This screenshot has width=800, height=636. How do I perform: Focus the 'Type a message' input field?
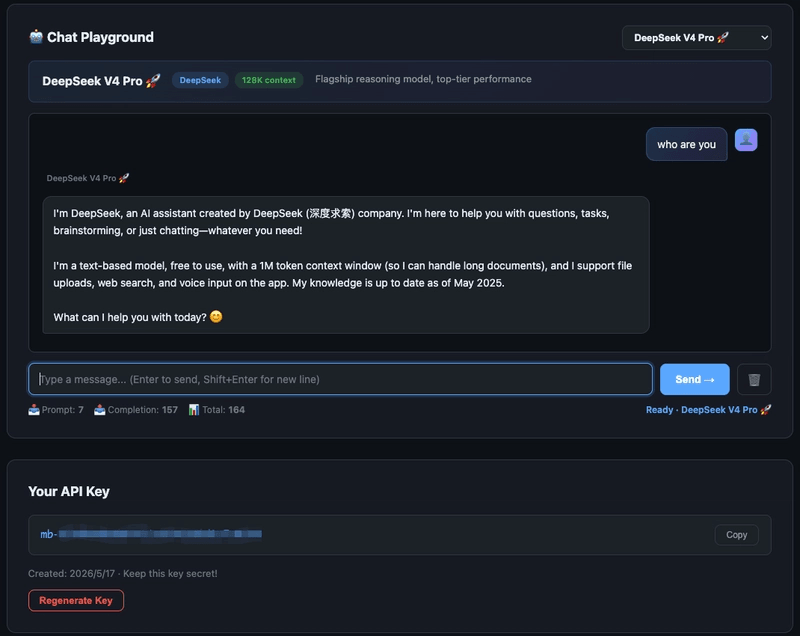point(340,379)
